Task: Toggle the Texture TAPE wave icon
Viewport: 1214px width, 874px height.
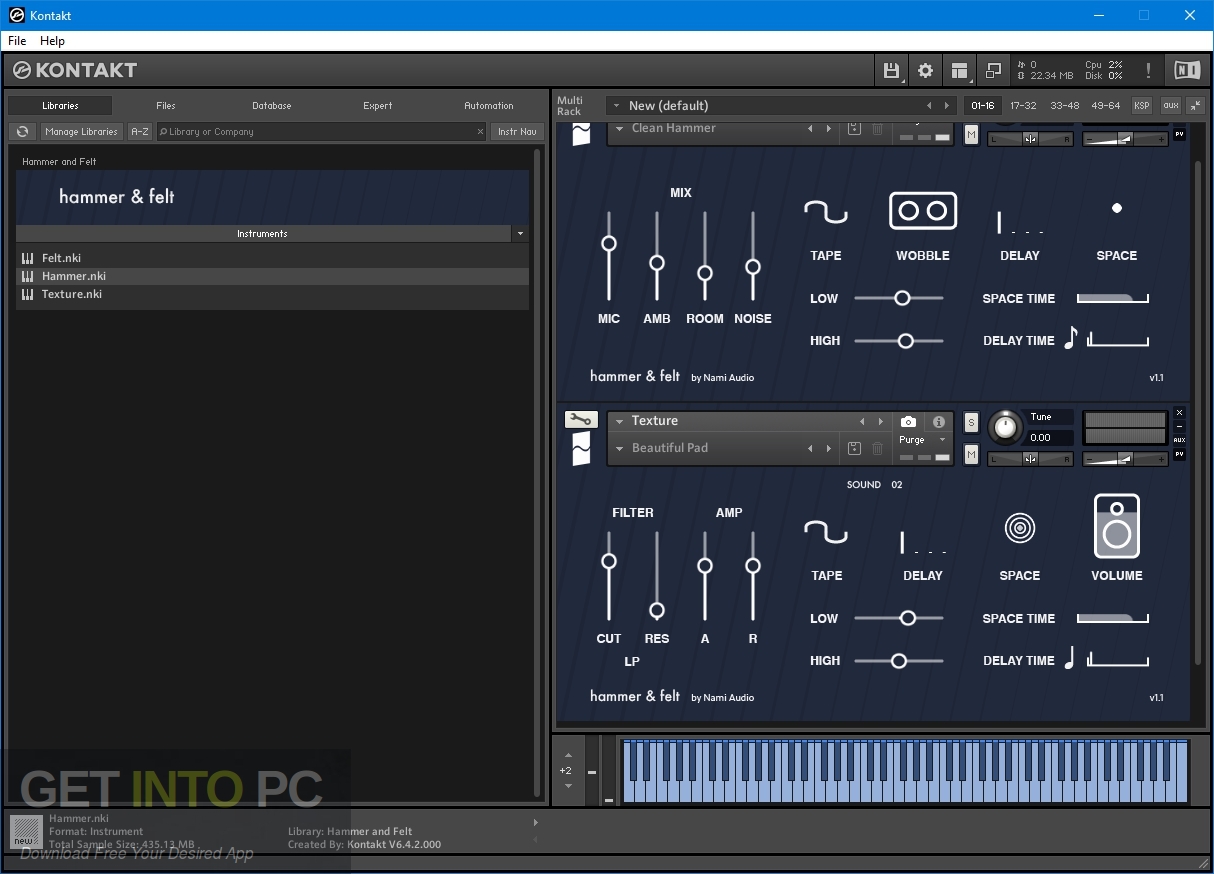Action: point(826,531)
